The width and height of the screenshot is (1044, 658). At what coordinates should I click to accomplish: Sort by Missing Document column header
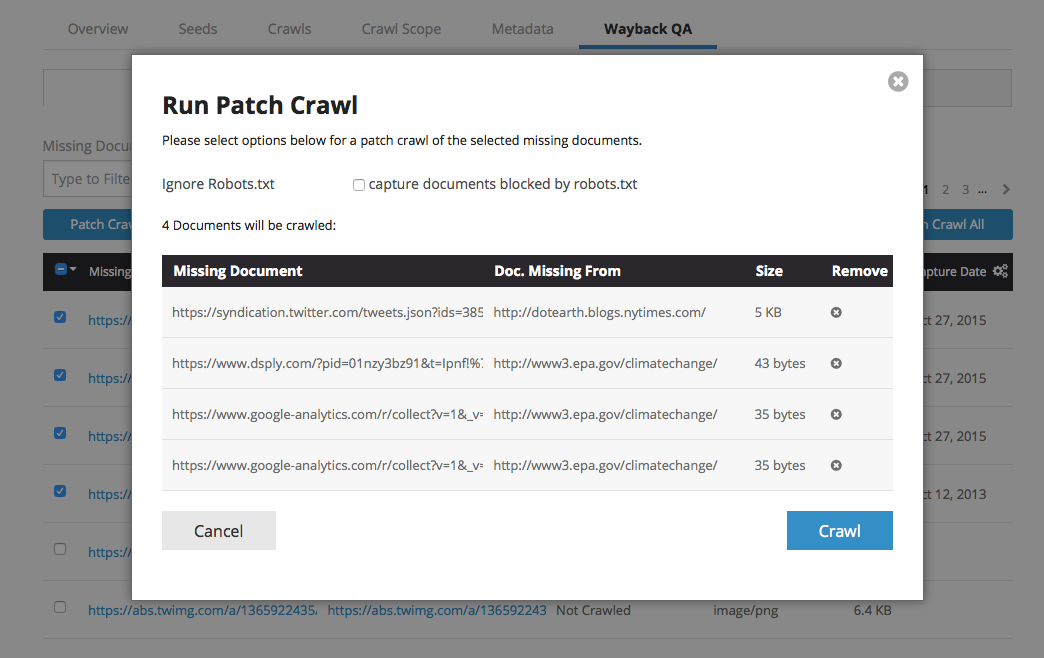[x=237, y=271]
